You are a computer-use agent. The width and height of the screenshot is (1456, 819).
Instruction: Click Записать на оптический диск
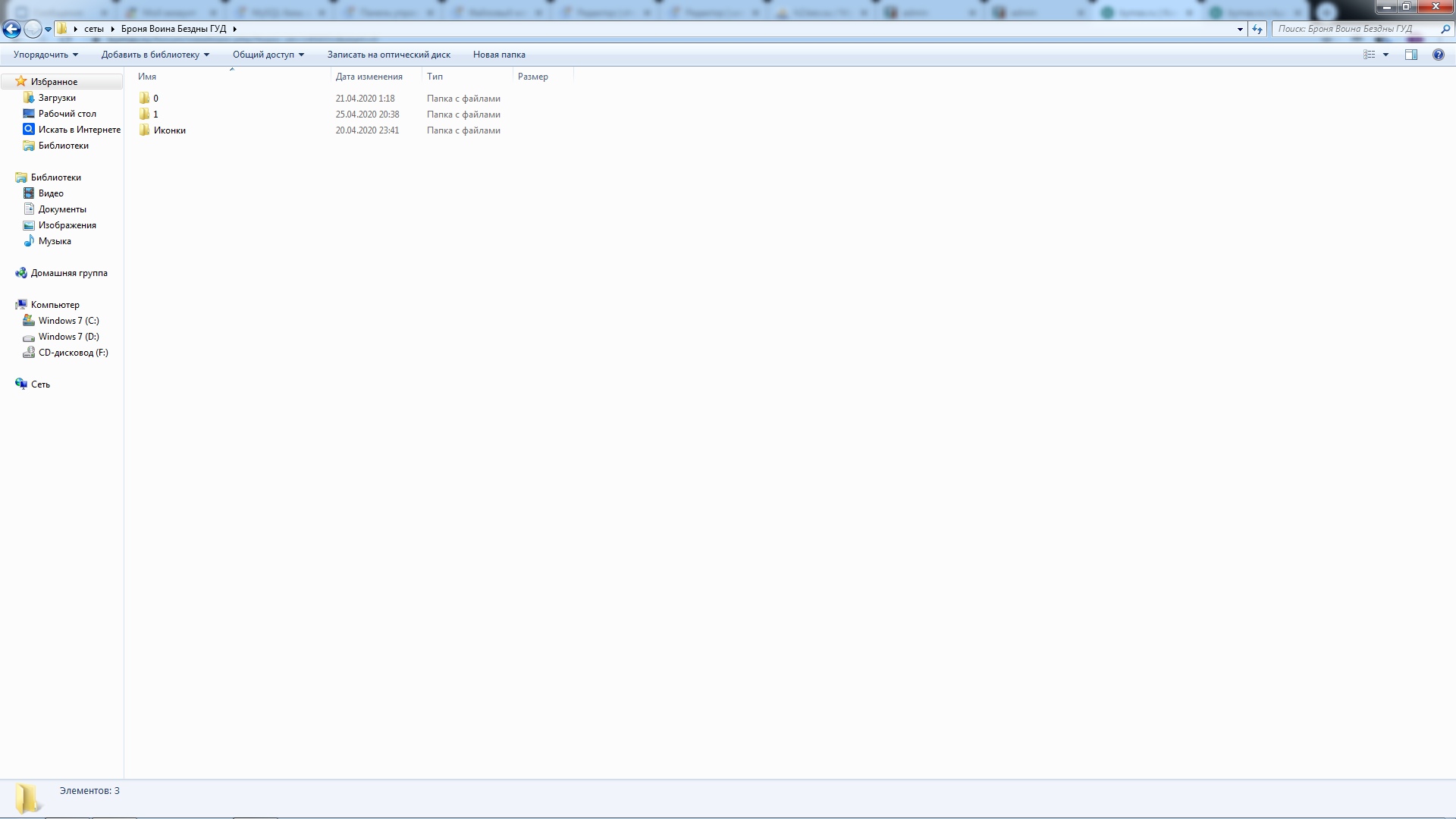point(388,55)
